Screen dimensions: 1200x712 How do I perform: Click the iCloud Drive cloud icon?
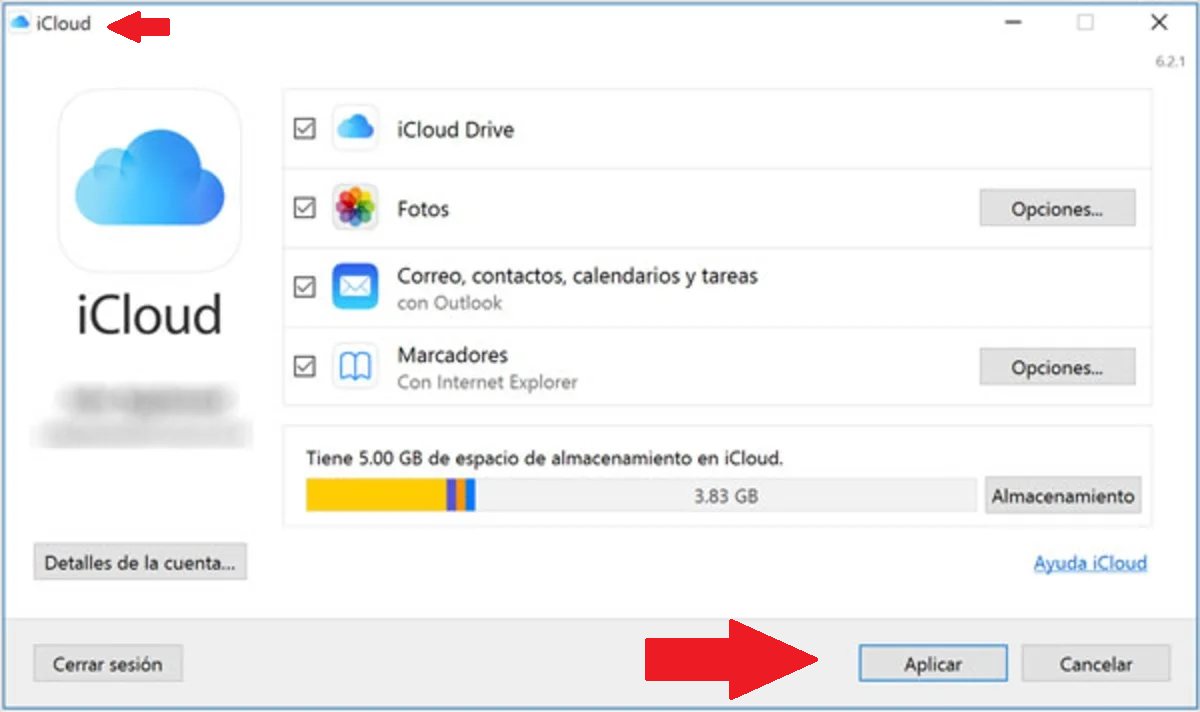[355, 128]
